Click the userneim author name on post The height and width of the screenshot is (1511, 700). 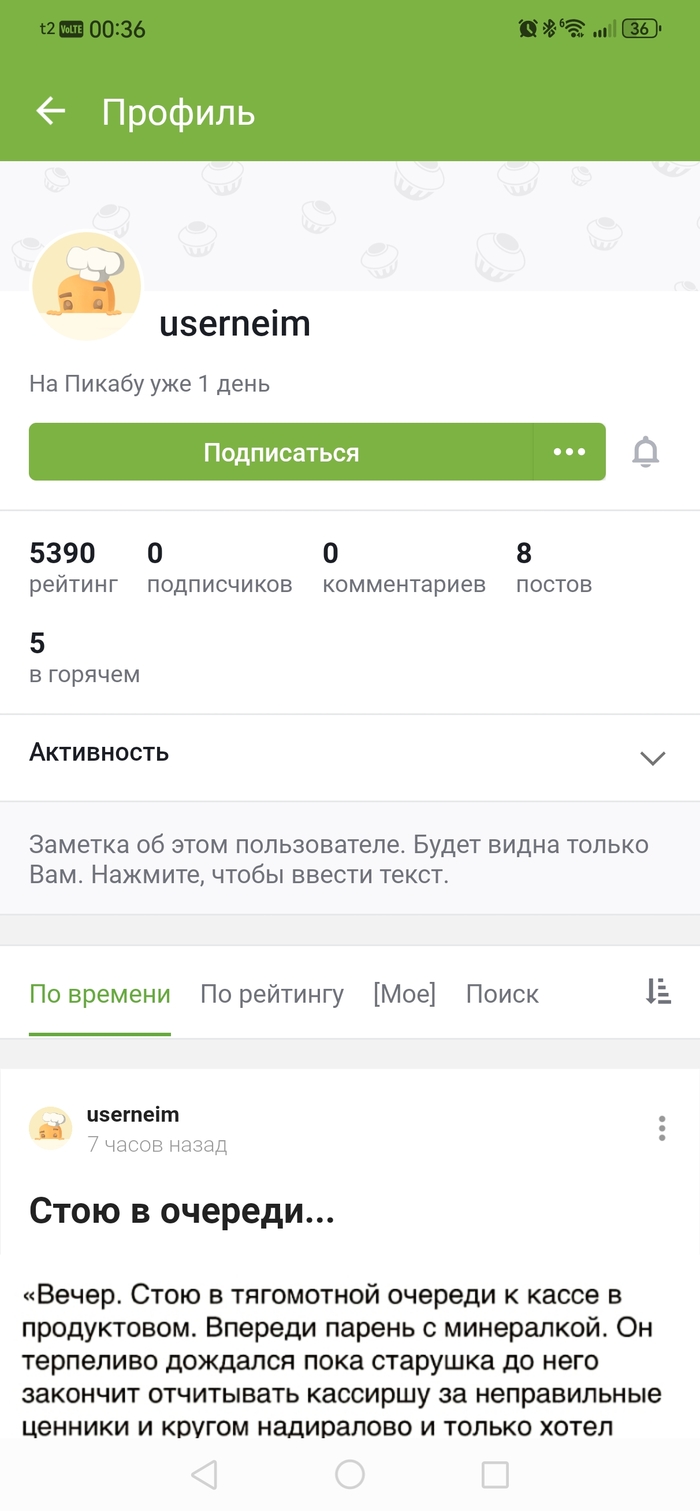pyautogui.click(x=133, y=1114)
